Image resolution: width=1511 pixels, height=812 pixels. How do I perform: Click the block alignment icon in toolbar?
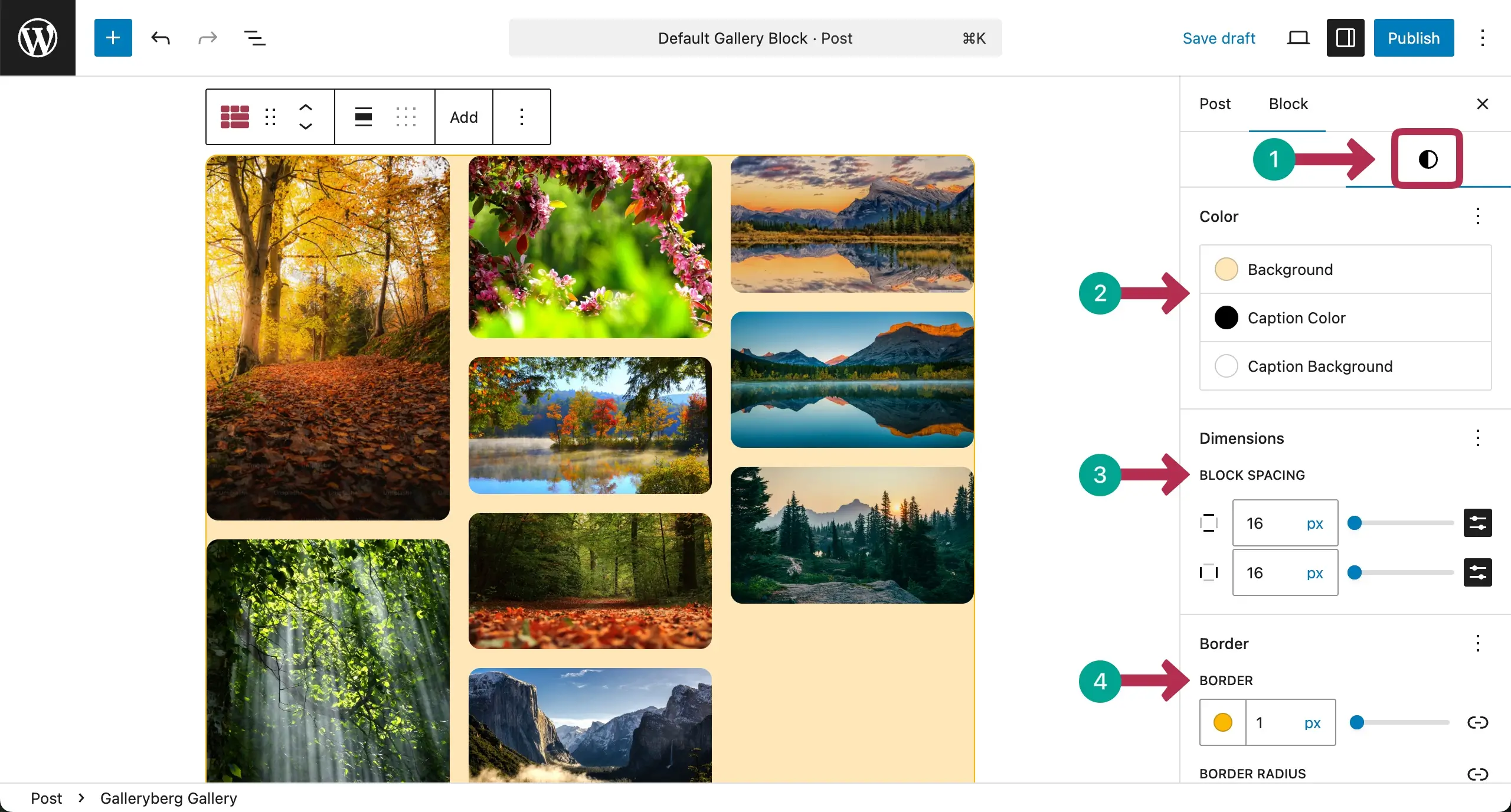click(x=363, y=117)
